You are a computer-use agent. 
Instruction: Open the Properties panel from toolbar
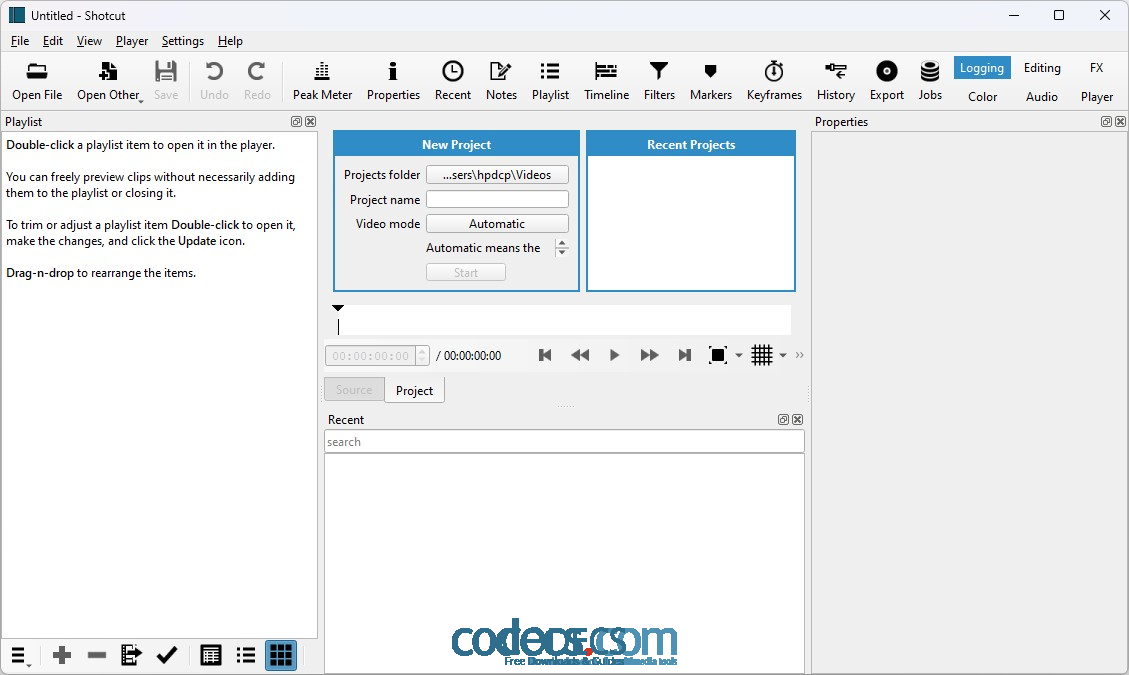coord(392,81)
